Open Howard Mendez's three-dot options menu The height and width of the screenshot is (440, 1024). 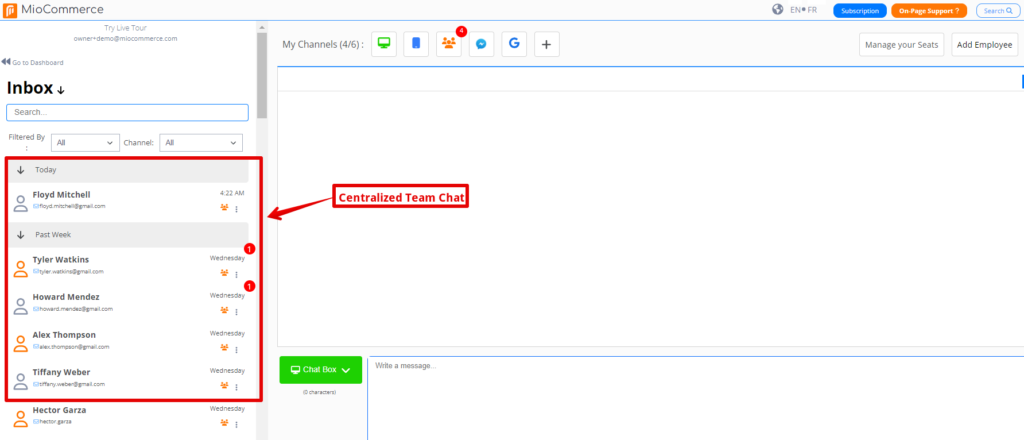[x=236, y=312]
